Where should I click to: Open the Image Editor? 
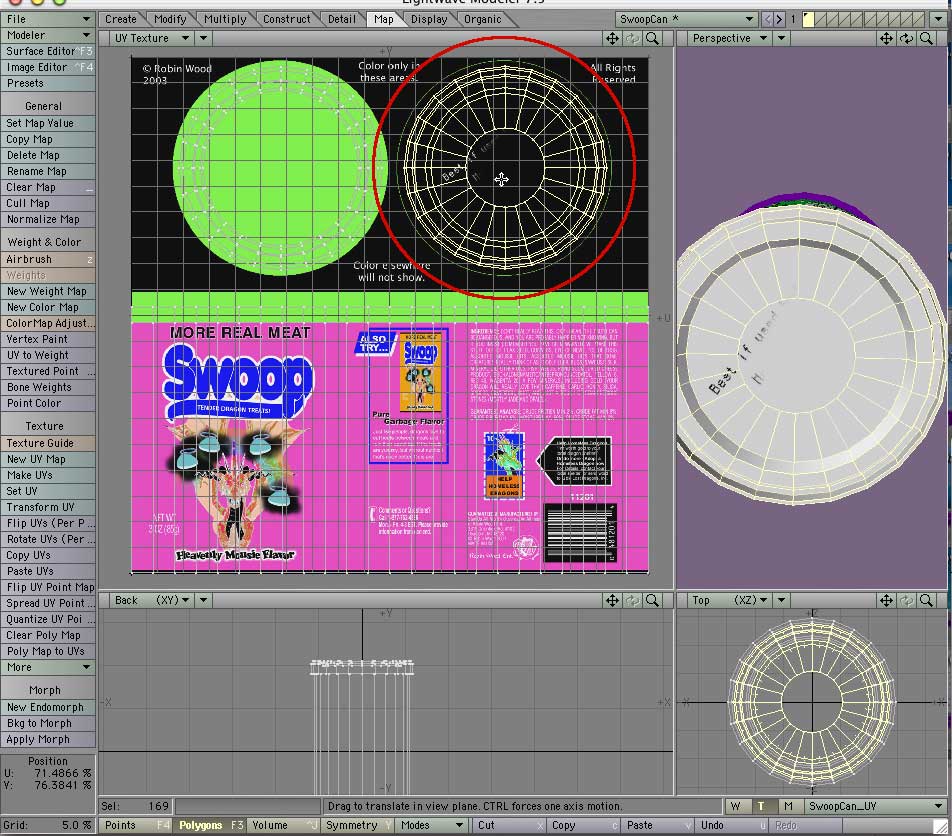pyautogui.click(x=48, y=67)
